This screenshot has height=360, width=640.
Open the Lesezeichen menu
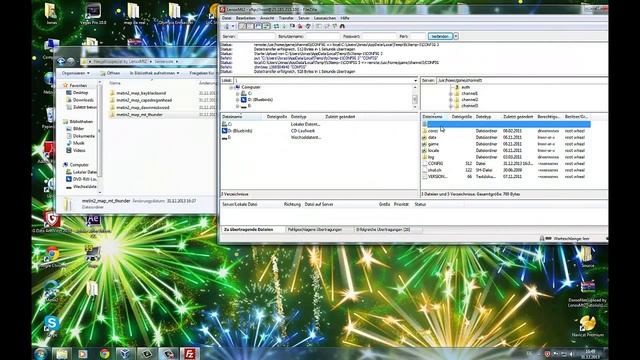coord(325,18)
